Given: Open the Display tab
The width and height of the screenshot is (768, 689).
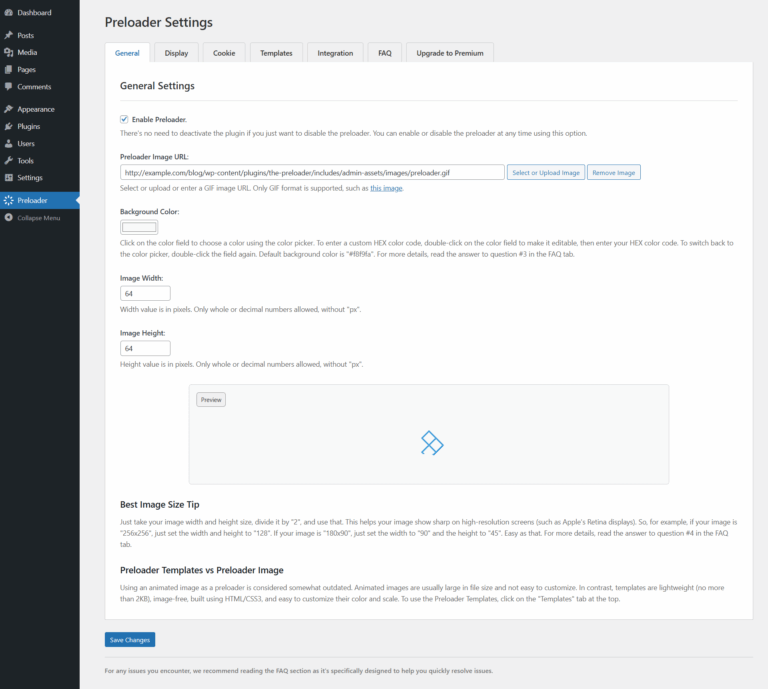Looking at the screenshot, I should 176,53.
